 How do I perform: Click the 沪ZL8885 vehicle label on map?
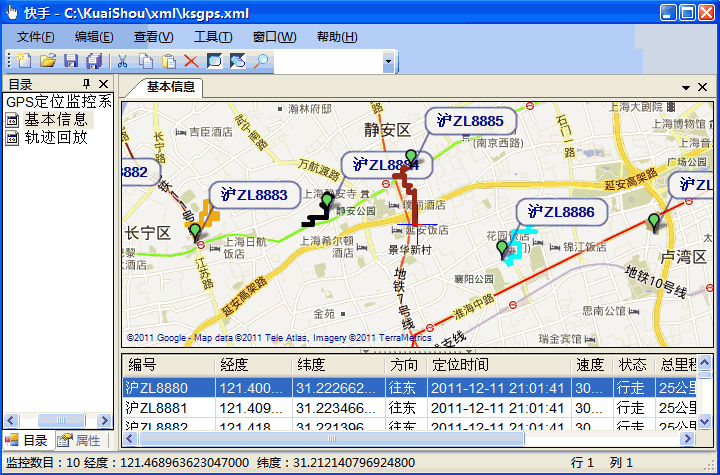pos(471,121)
